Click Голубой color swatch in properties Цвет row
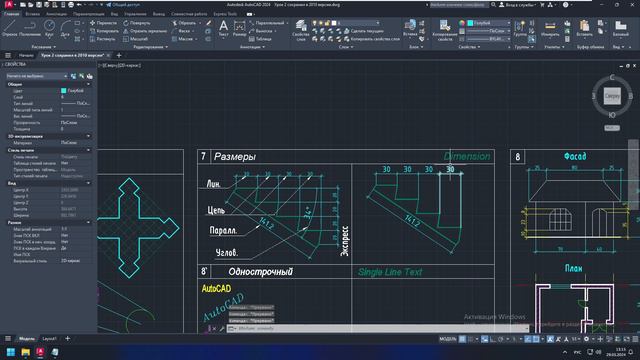The height and width of the screenshot is (360, 640). 64,91
